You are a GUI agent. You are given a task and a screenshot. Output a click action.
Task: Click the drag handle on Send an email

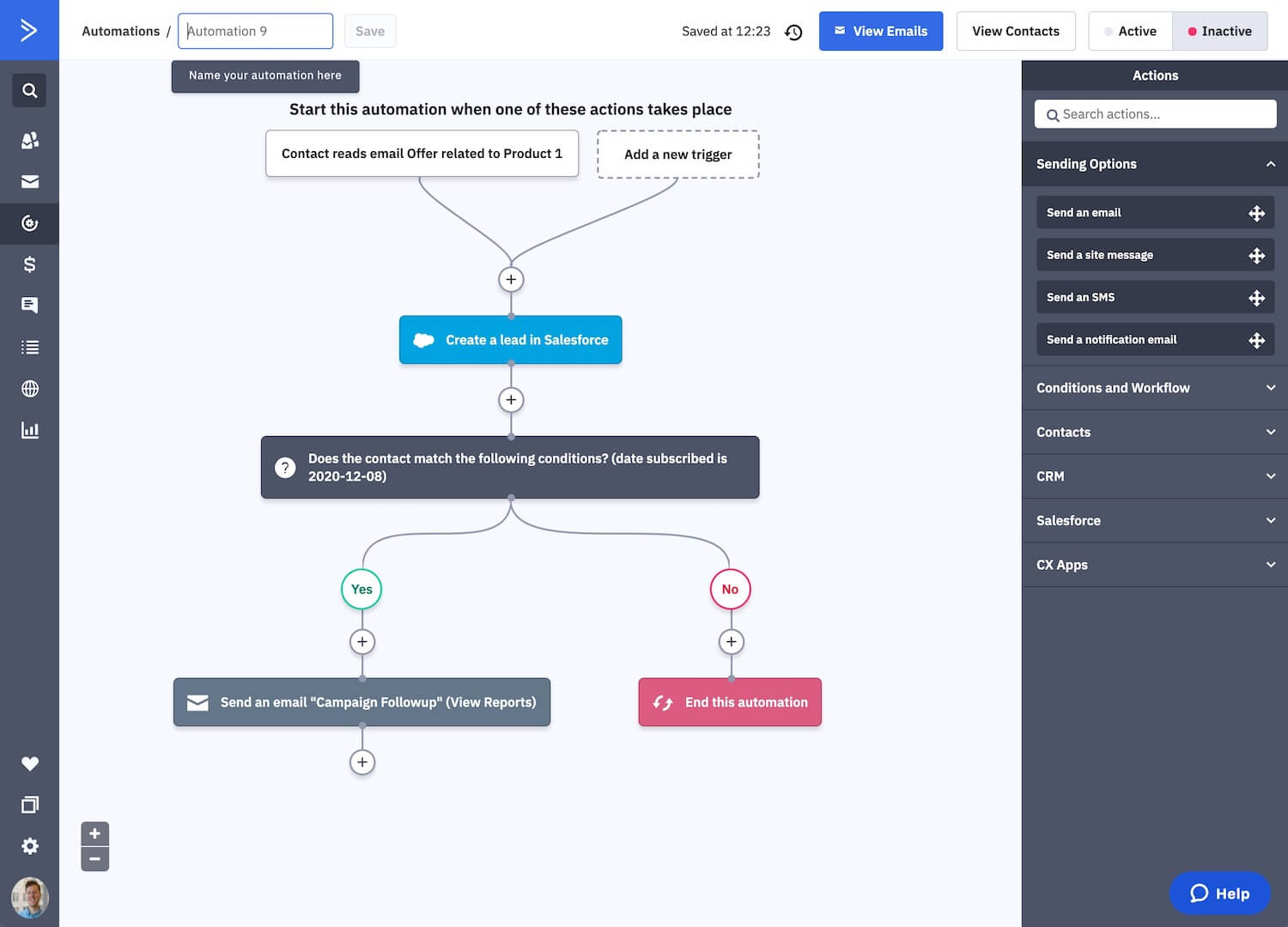1256,213
